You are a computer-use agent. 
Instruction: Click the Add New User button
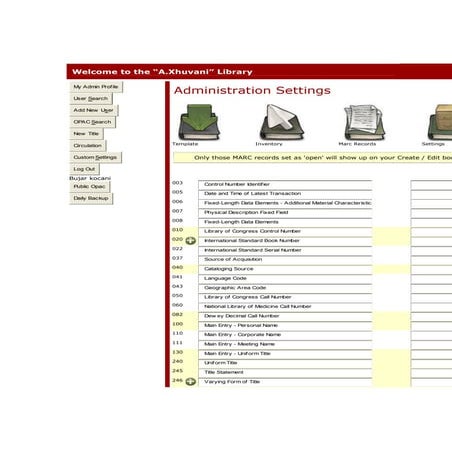(94, 110)
